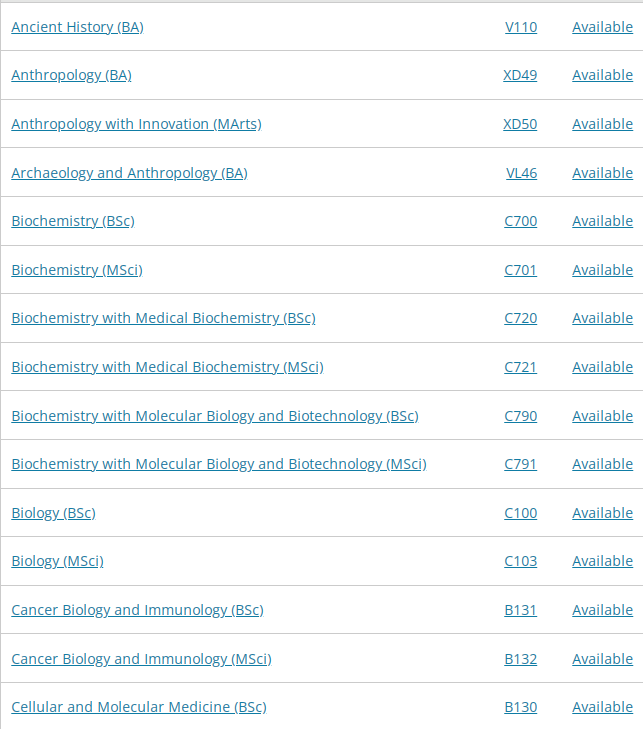The height and width of the screenshot is (729, 643).
Task: Click the B132 code link
Action: coord(521,659)
